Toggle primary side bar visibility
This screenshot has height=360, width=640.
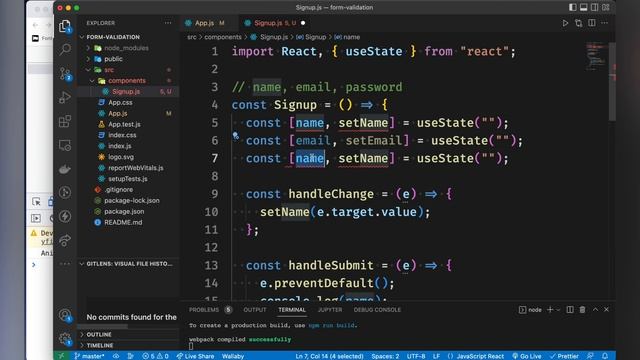tap(573, 7)
